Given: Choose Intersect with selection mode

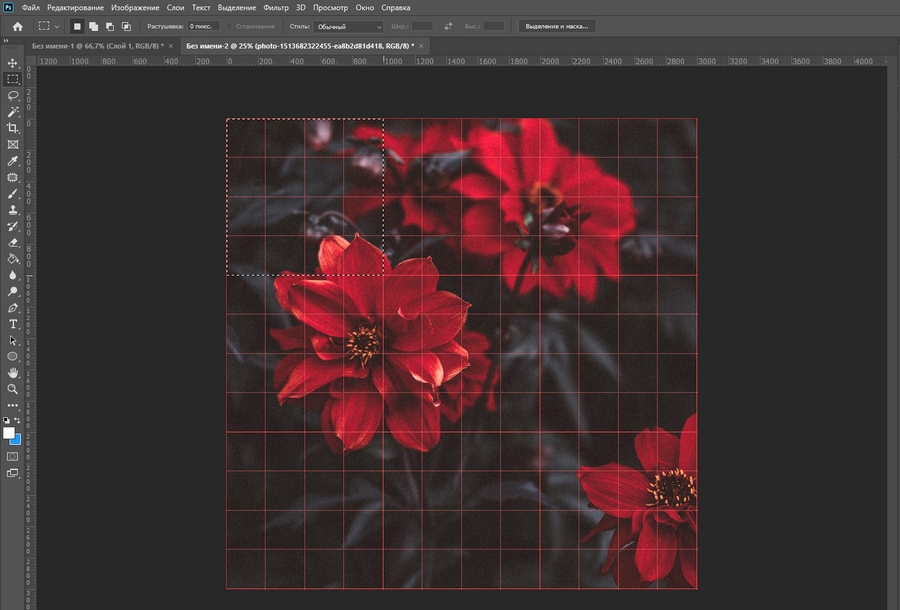Looking at the screenshot, I should 126,26.
